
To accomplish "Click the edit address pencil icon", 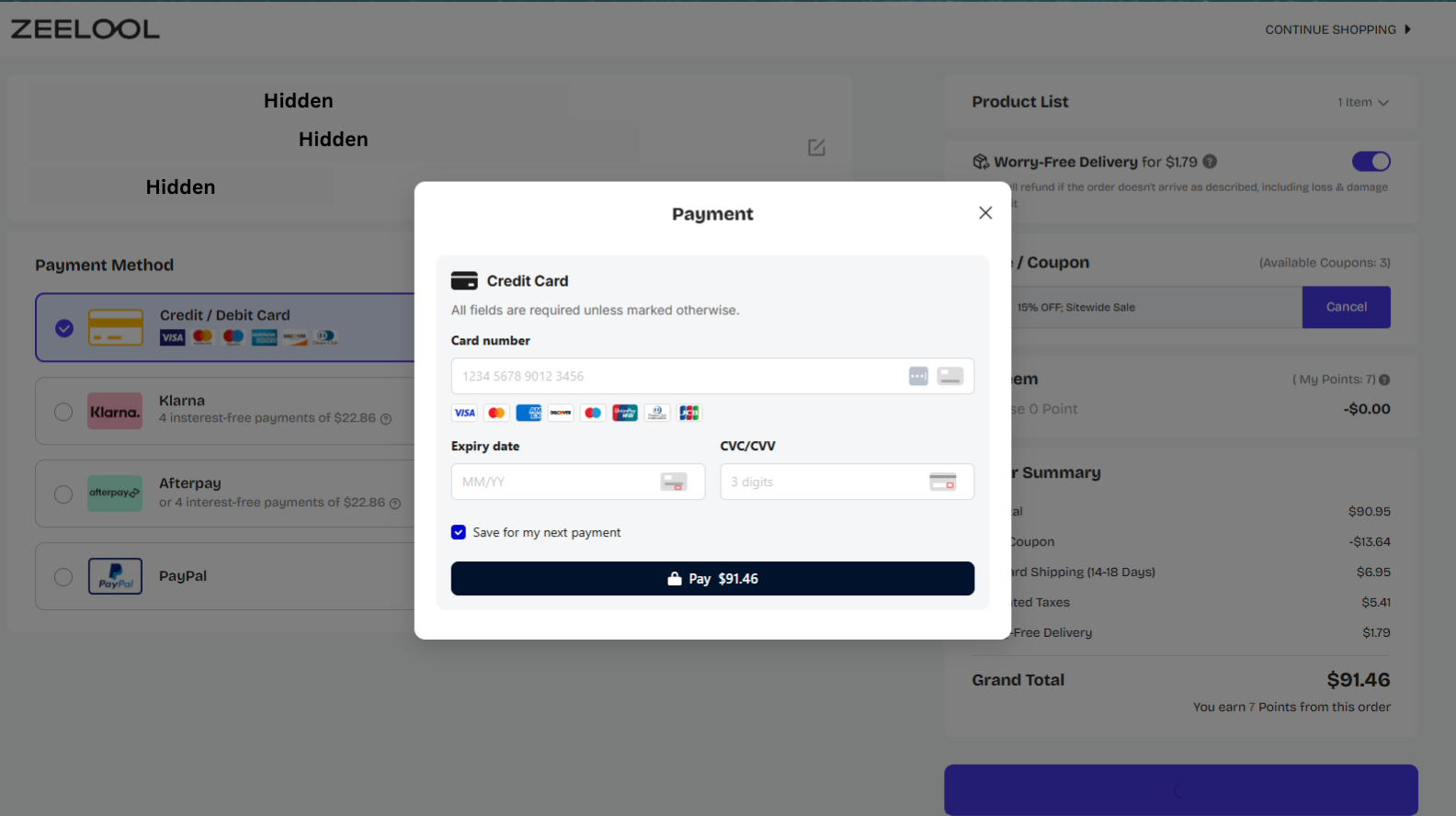I will (x=816, y=148).
